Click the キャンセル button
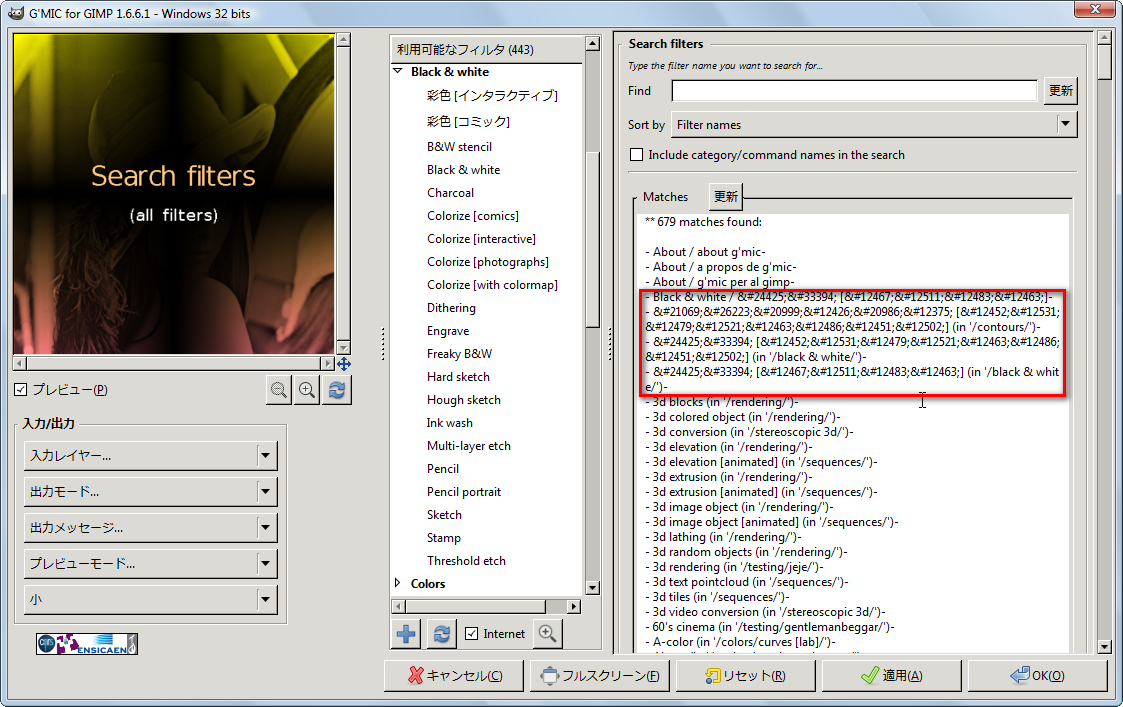The height and width of the screenshot is (707, 1123). (454, 675)
